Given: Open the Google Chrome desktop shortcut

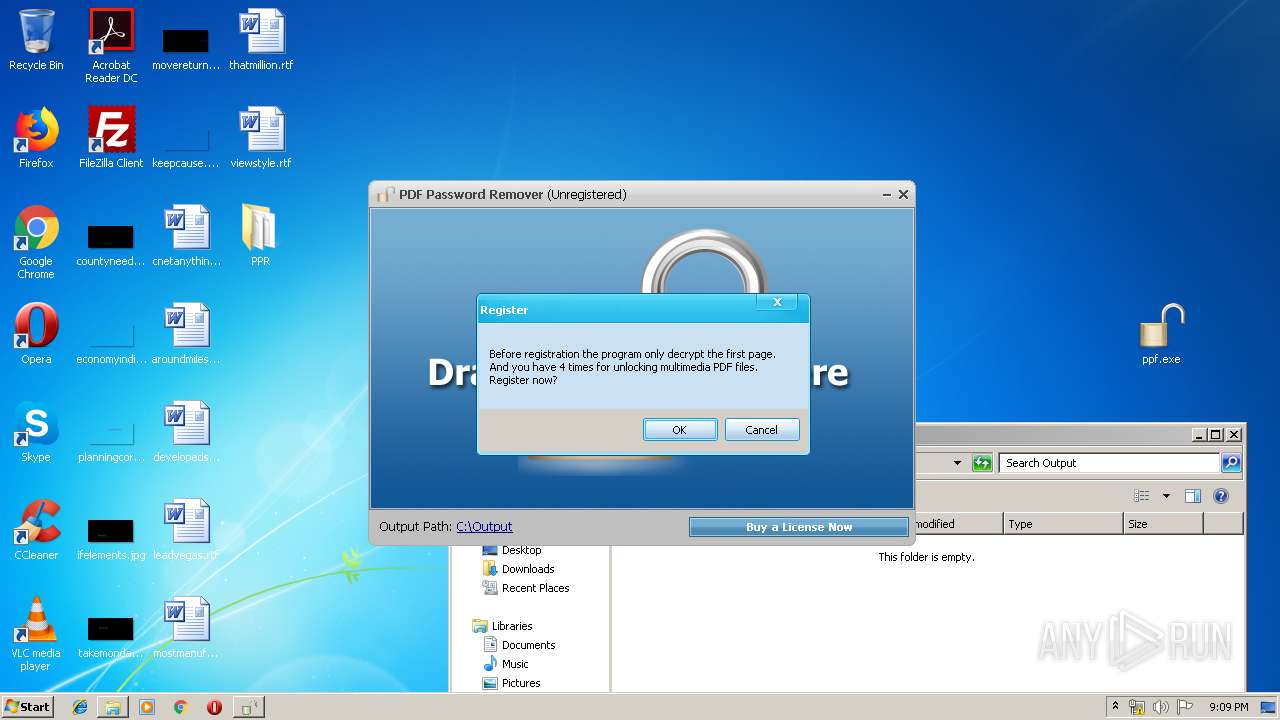Looking at the screenshot, I should tap(36, 242).
